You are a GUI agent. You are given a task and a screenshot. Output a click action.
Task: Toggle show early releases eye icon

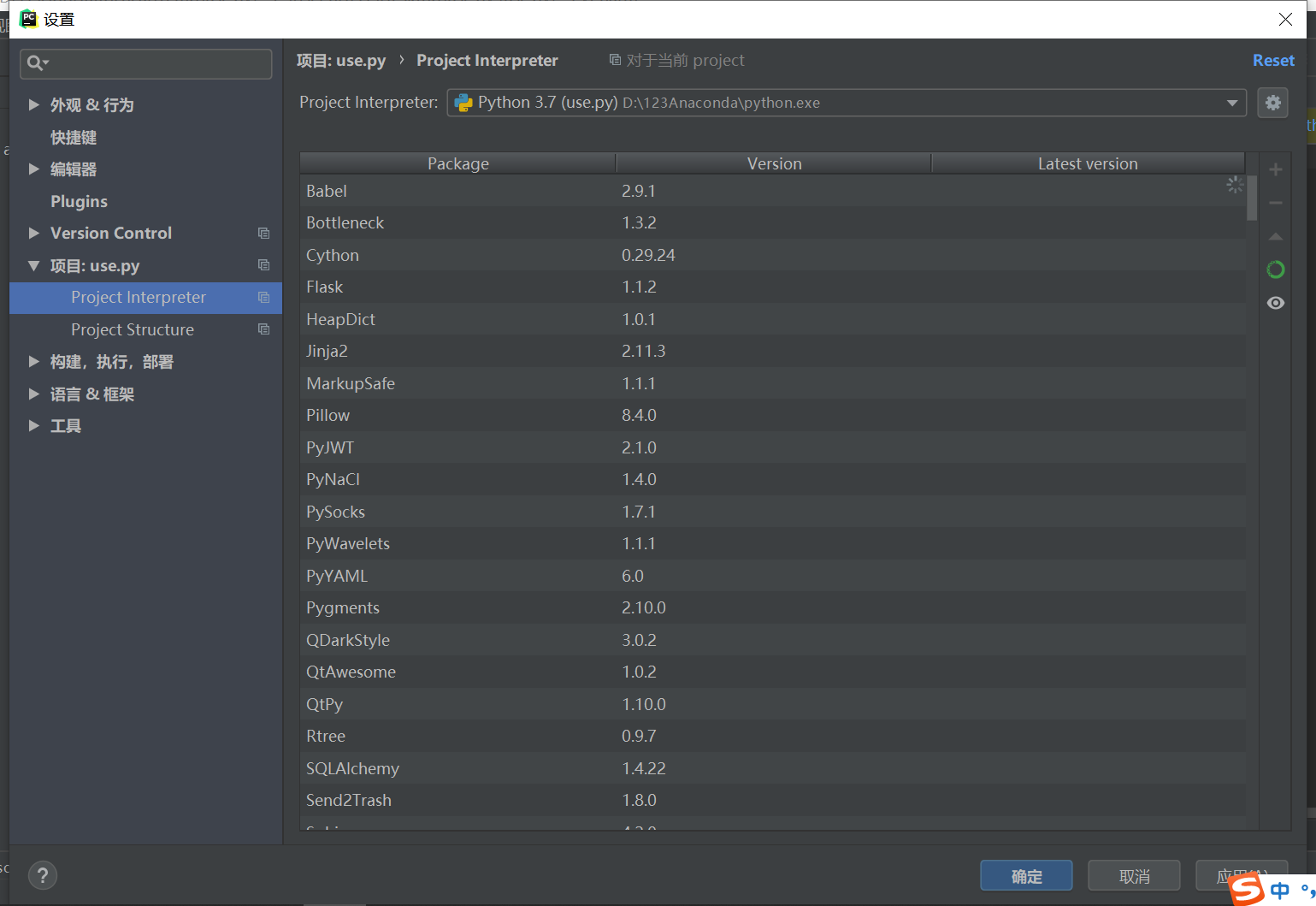point(1275,303)
